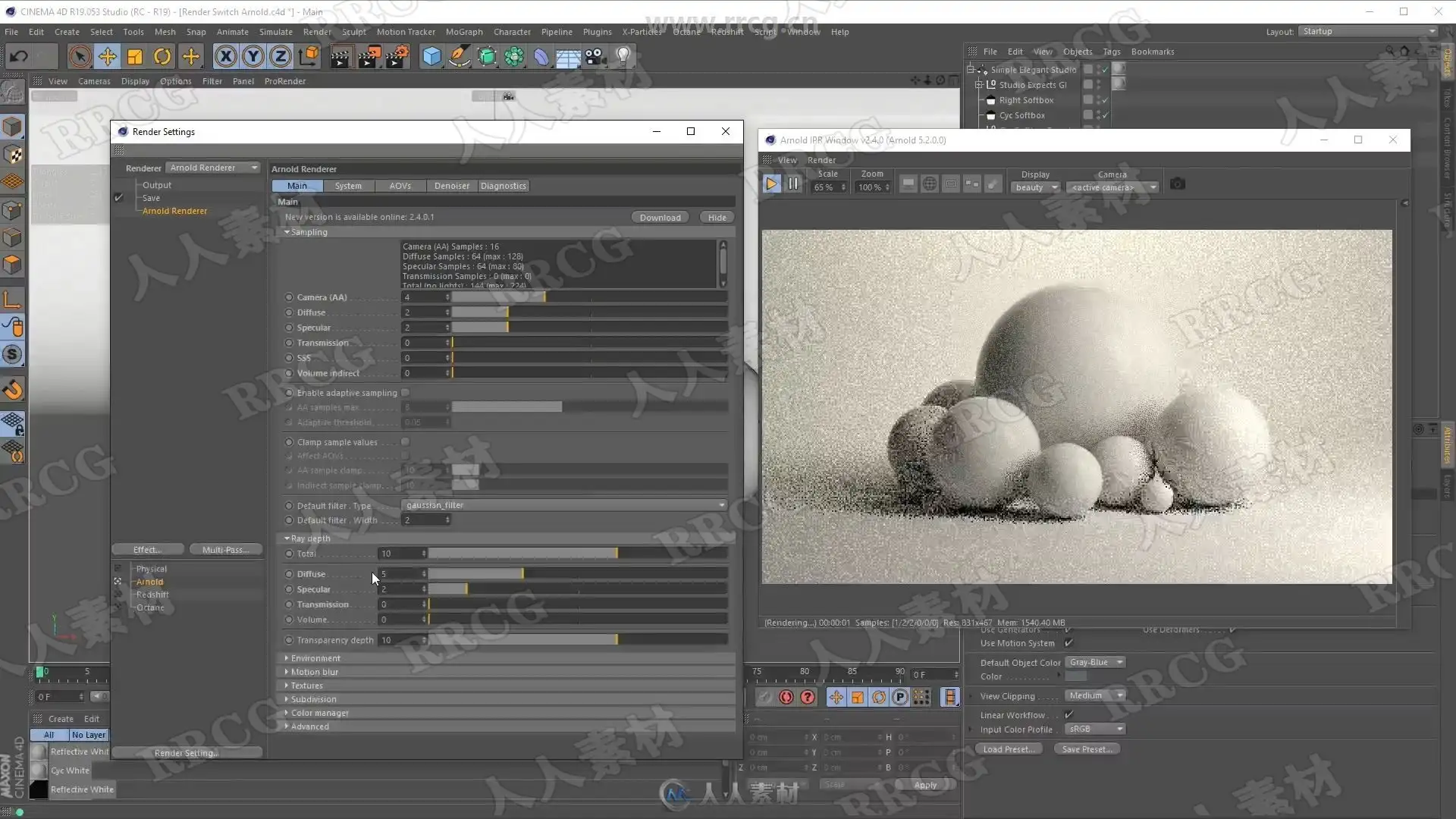Click the Hide button

[717, 218]
